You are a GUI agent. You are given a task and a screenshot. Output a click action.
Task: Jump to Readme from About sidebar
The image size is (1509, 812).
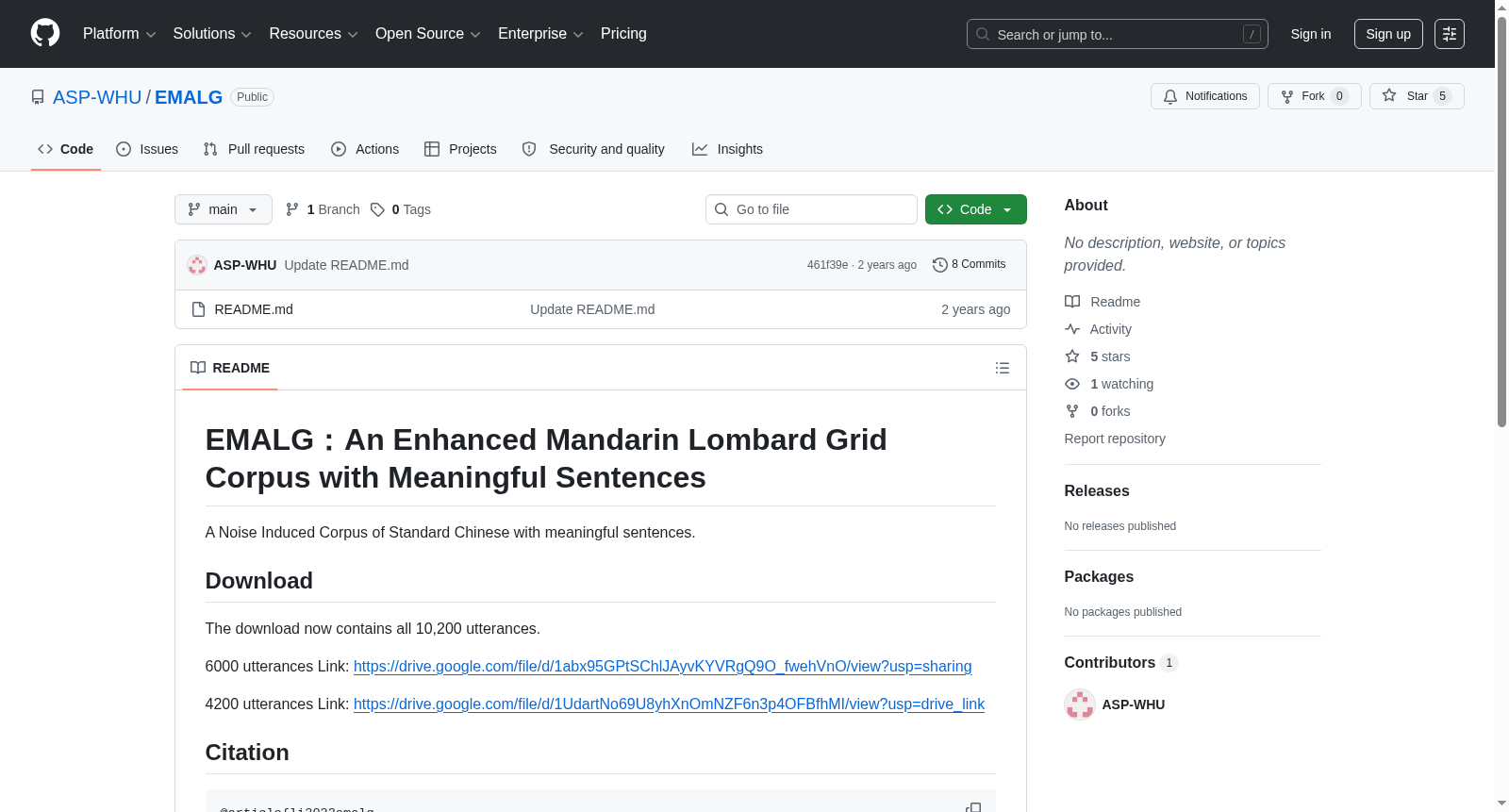pyautogui.click(x=1103, y=302)
